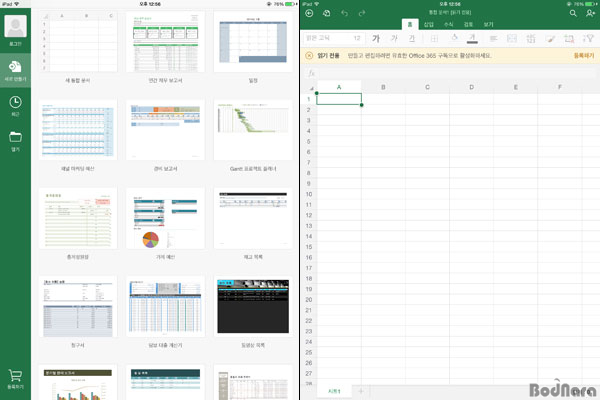Tap the sign-in avatar in the sidebar
The width and height of the screenshot is (600, 400).
[15, 26]
